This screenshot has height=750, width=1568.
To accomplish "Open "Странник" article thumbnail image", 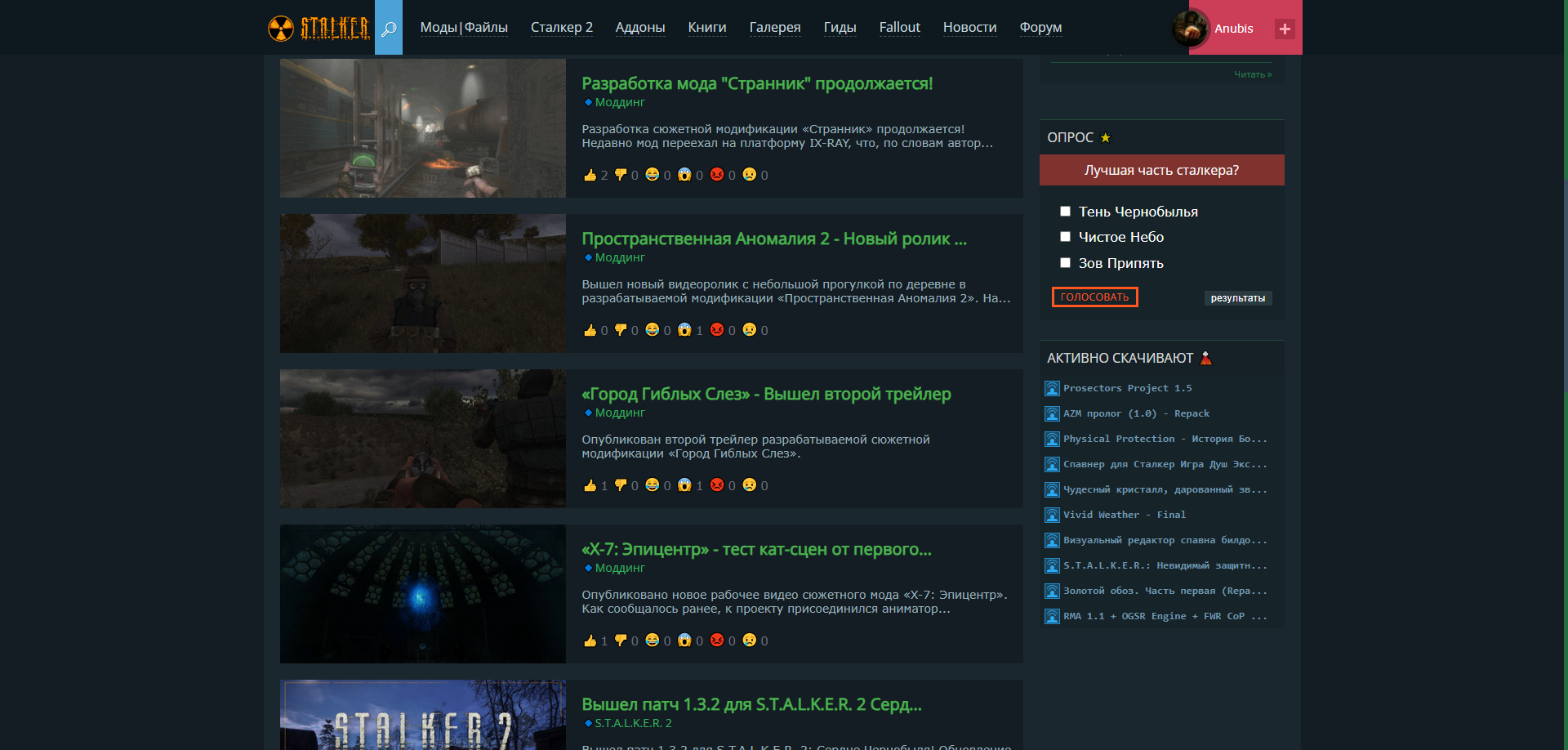I will pyautogui.click(x=423, y=128).
